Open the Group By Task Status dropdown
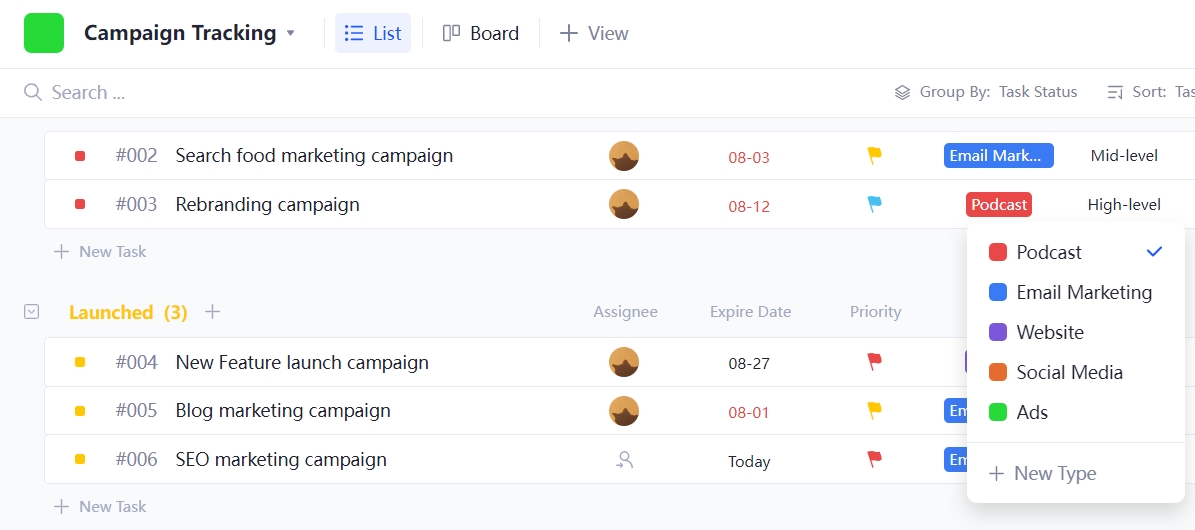The image size is (1195, 530). click(985, 92)
